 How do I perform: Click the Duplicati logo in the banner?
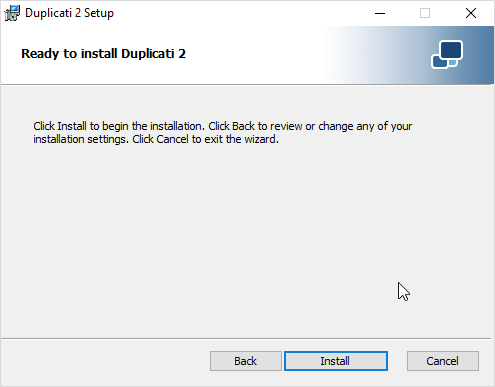tap(447, 54)
